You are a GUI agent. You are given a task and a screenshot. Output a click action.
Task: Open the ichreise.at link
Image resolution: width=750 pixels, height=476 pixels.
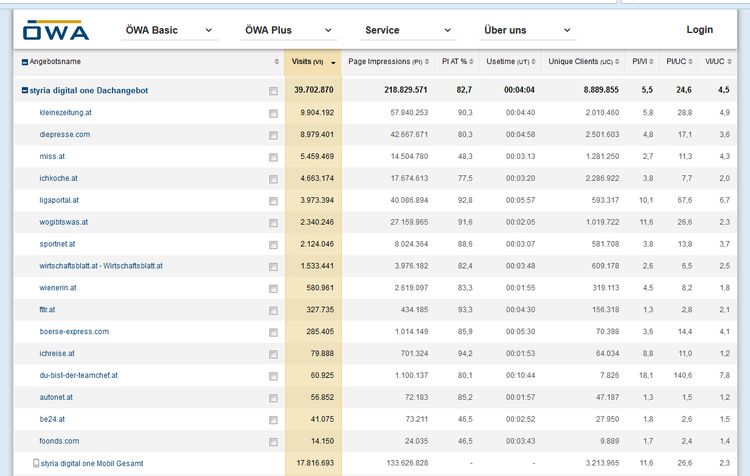pyautogui.click(x=57, y=353)
